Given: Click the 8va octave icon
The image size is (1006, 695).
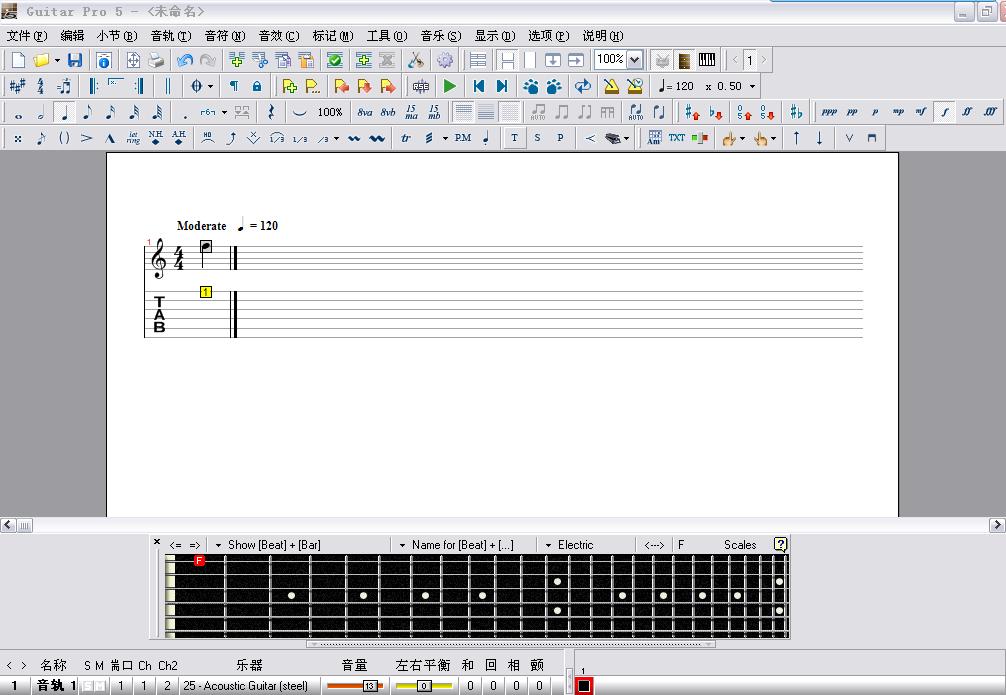Looking at the screenshot, I should point(365,112).
